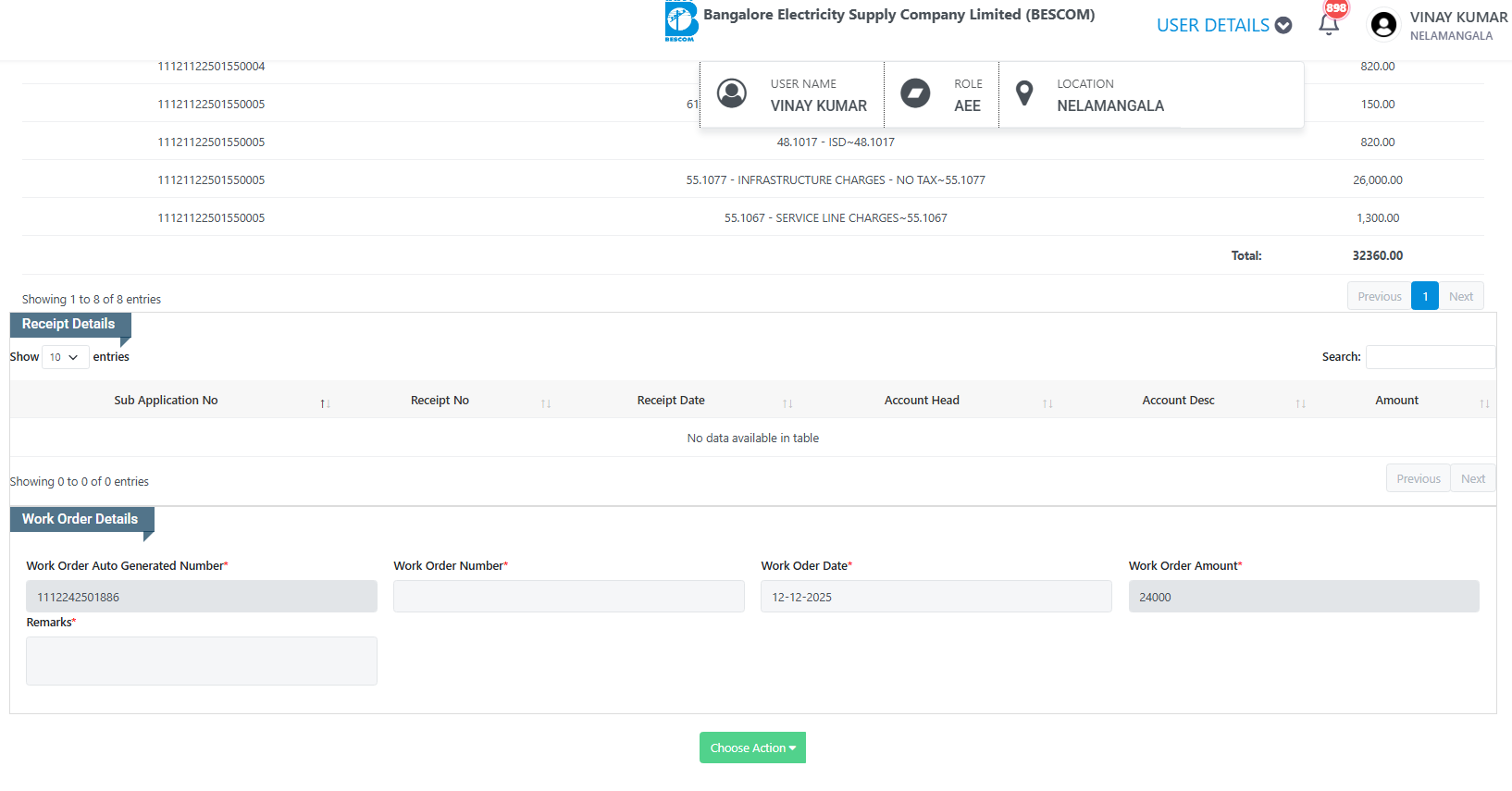This screenshot has width=1512, height=791.
Task: Sort by Amount column arrows
Action: tap(1484, 403)
